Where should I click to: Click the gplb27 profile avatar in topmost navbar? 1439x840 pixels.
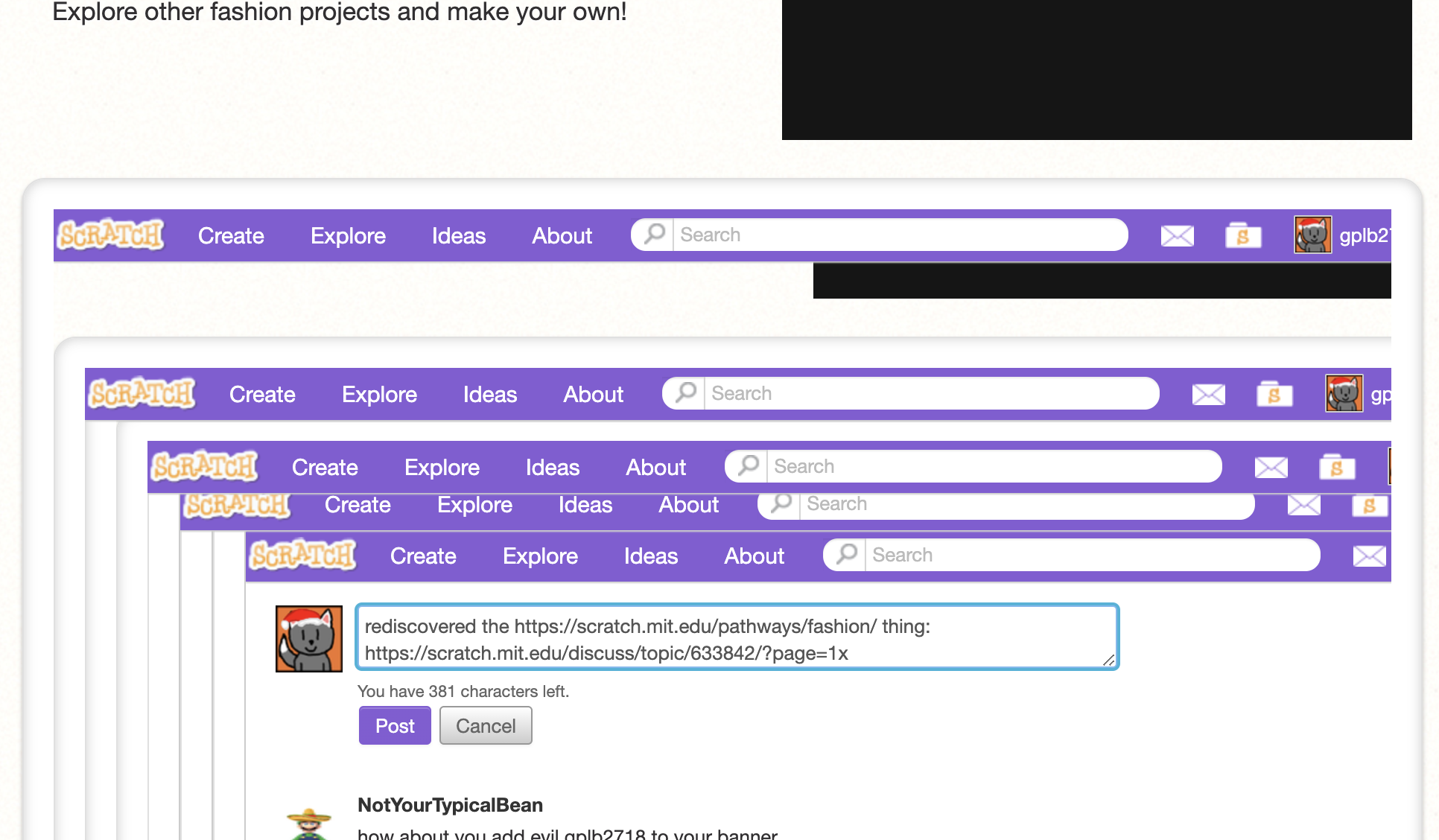coord(1312,235)
